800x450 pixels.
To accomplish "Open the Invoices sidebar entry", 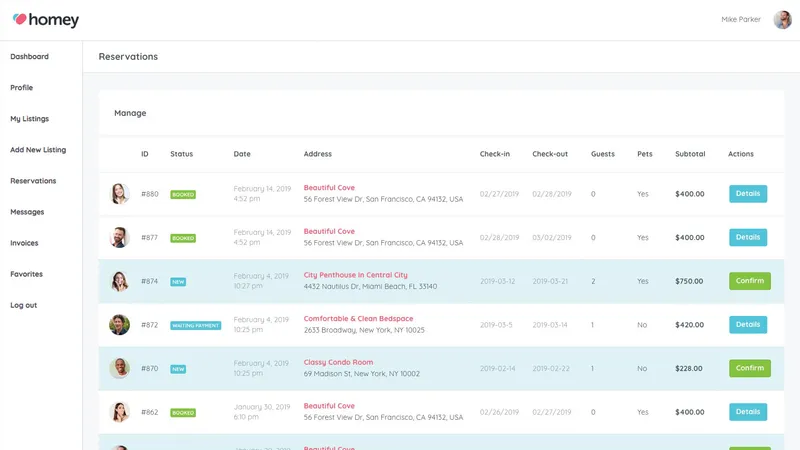I will coord(24,243).
